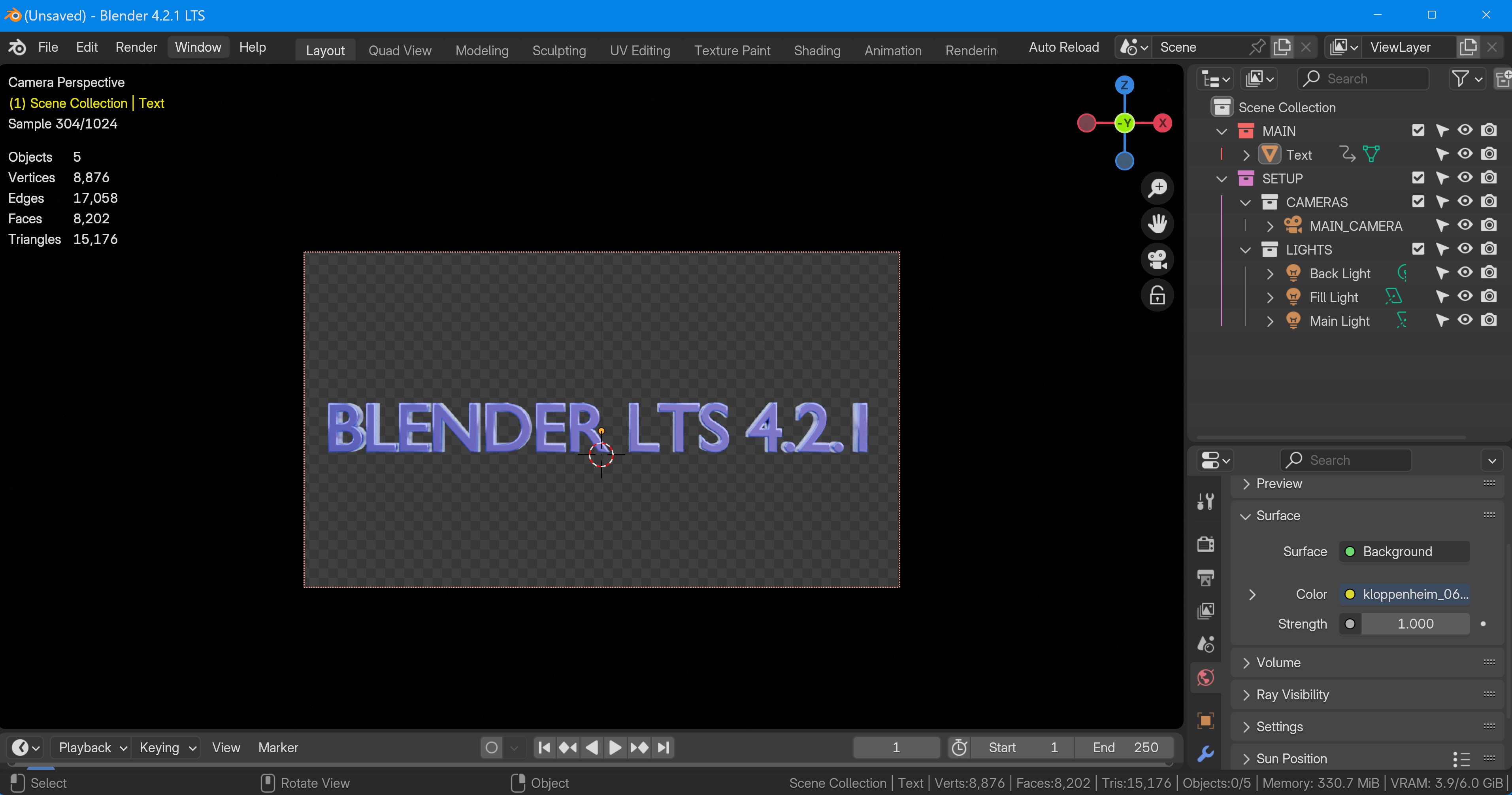This screenshot has width=1512, height=795.
Task: Click the new scene icon beside Scene
Action: pos(1282,47)
